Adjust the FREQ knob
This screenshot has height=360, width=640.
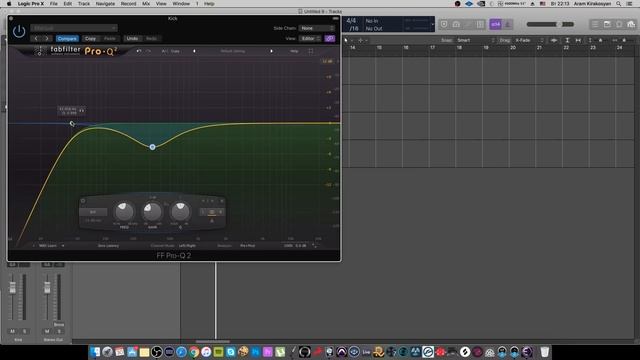click(x=124, y=211)
